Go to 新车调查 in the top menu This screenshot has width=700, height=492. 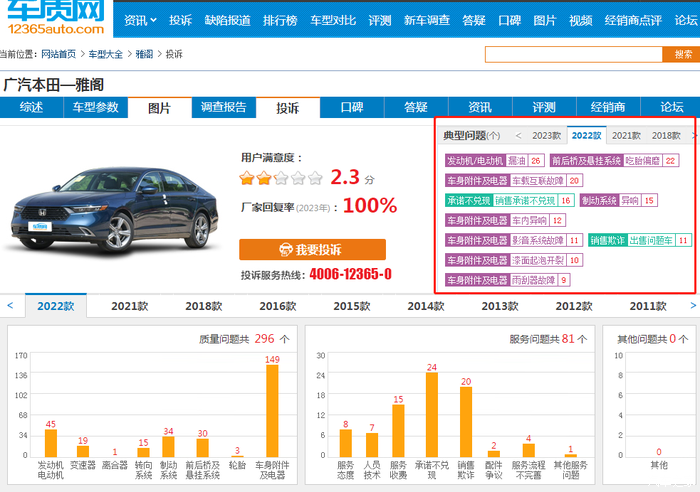(x=426, y=20)
